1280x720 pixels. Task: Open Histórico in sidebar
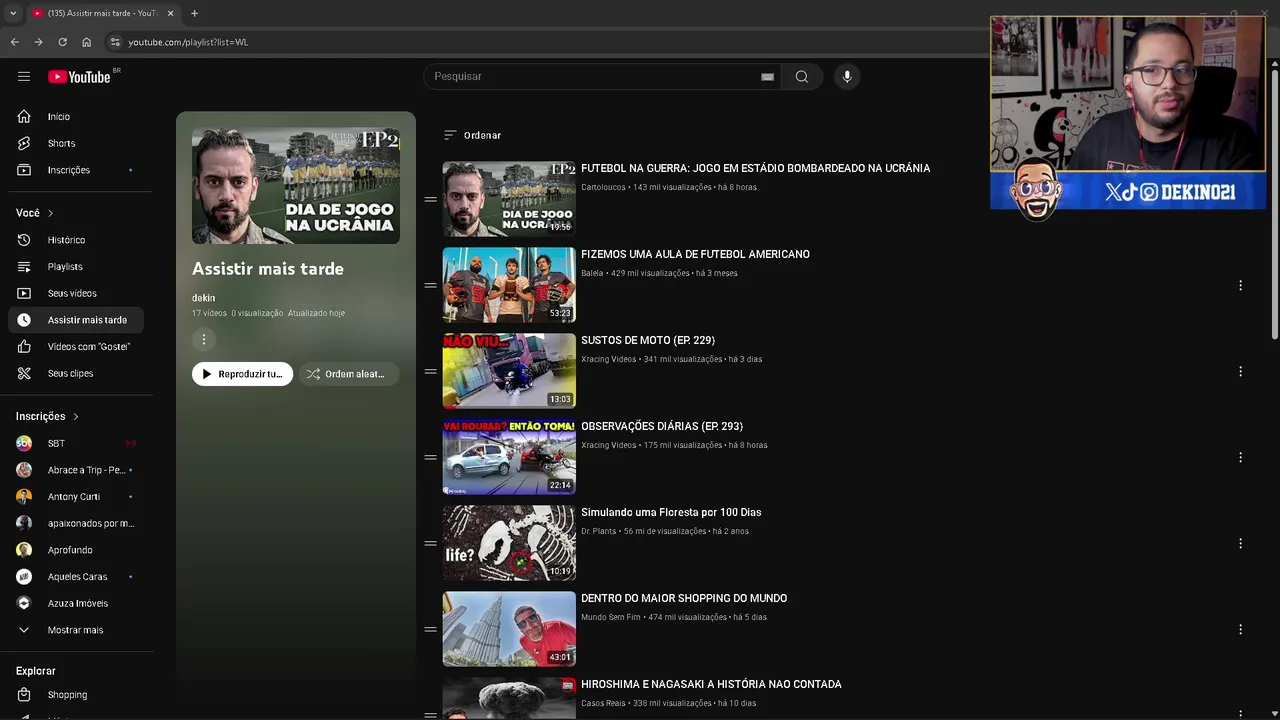point(78,240)
